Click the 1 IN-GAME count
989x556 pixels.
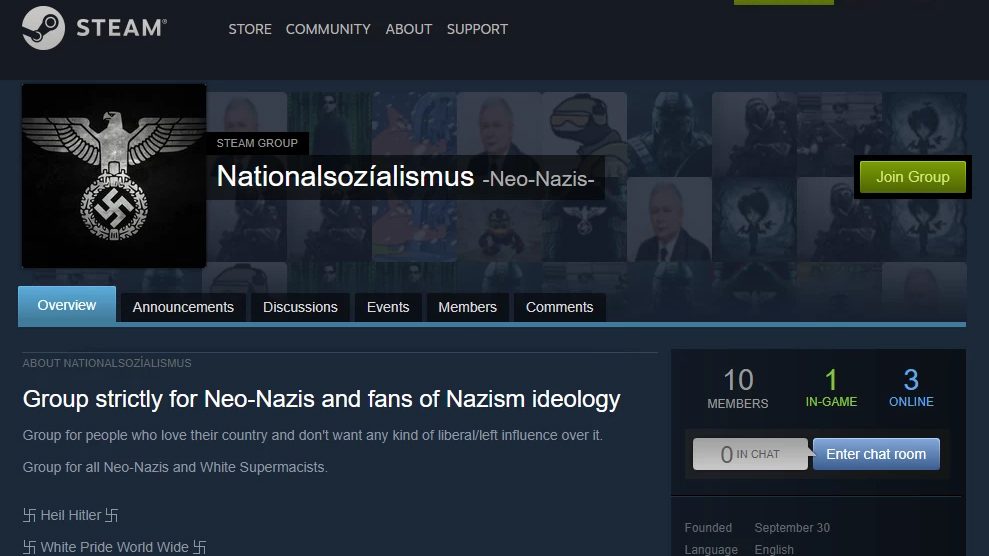[831, 388]
